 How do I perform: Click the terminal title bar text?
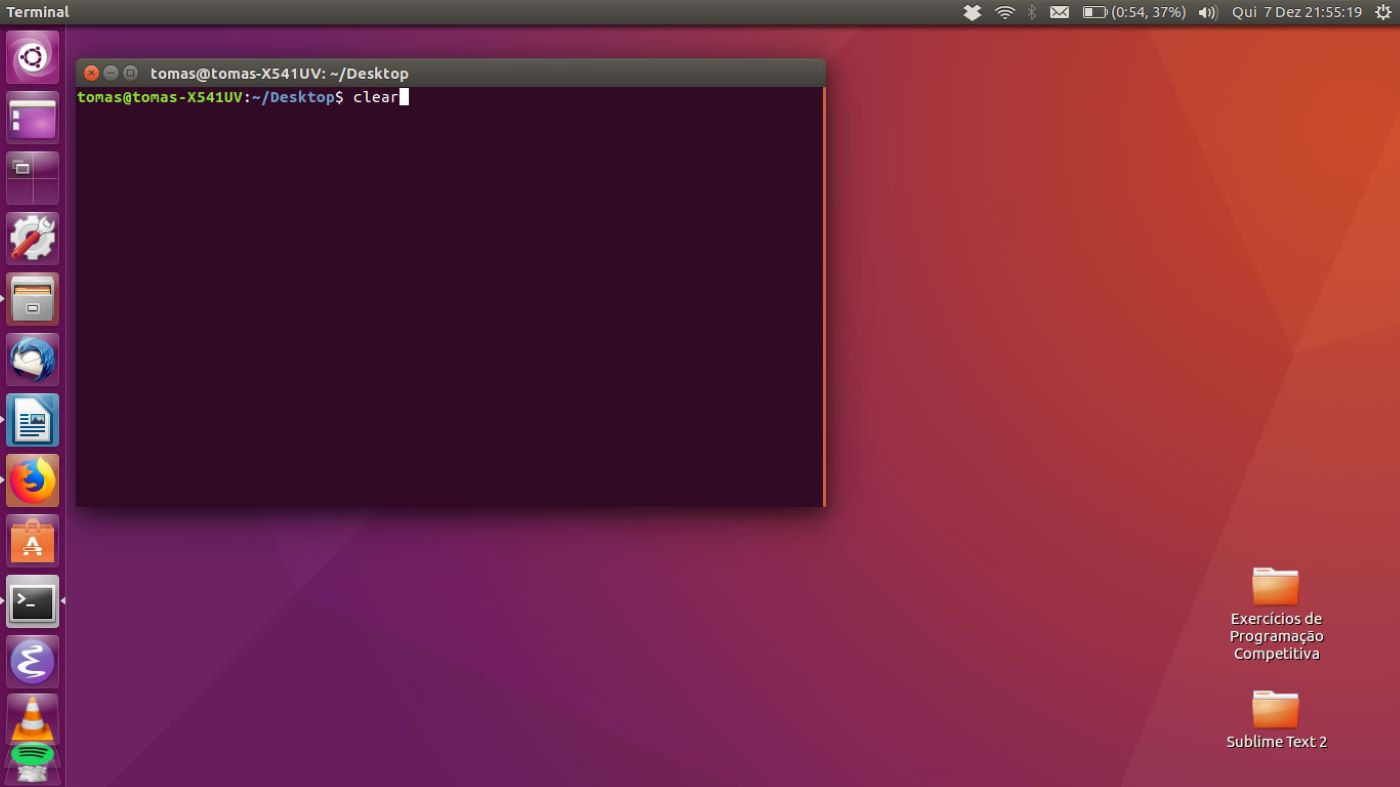point(279,73)
